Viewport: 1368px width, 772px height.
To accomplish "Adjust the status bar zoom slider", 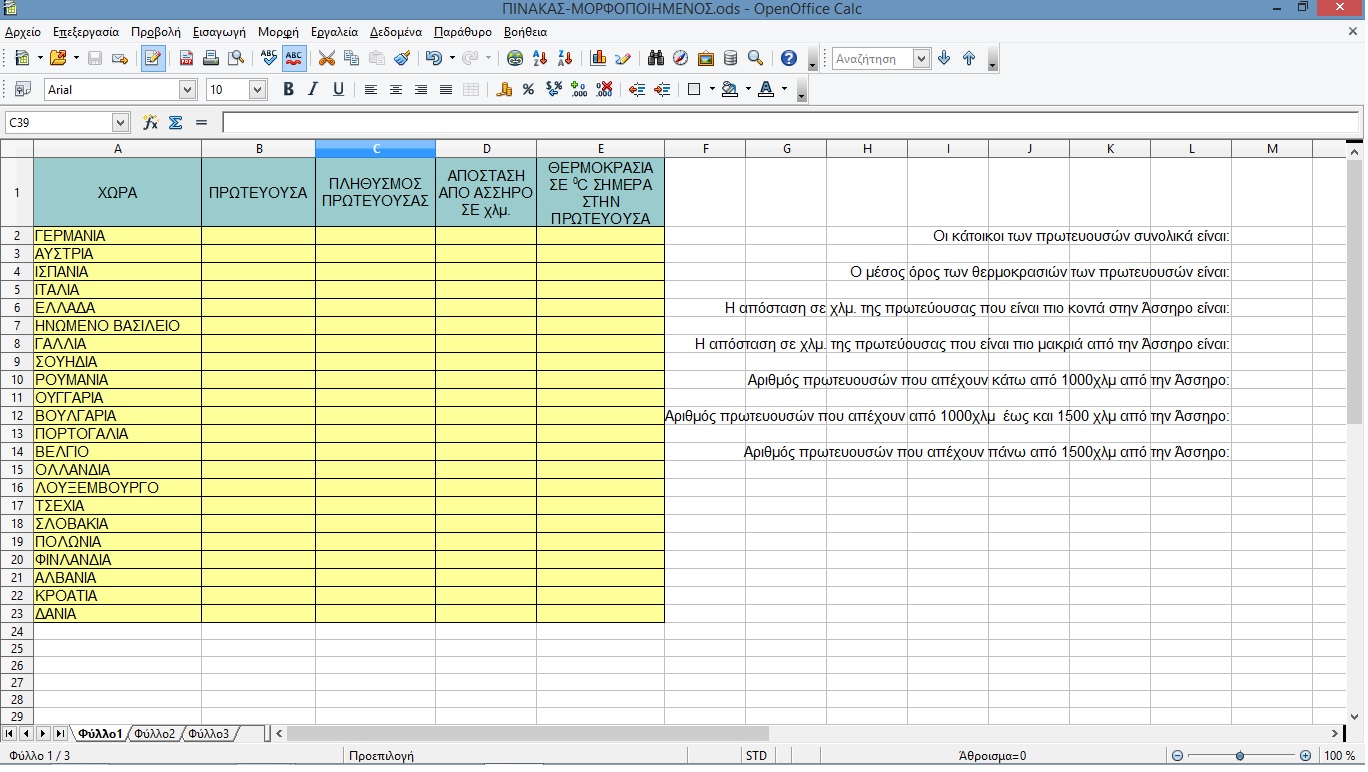I will click(x=1241, y=756).
